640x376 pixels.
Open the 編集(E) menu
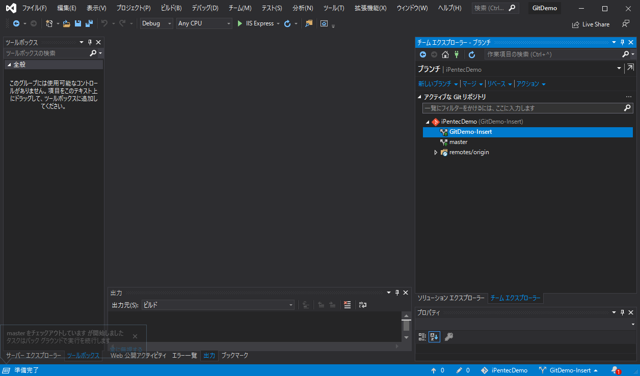(x=67, y=8)
